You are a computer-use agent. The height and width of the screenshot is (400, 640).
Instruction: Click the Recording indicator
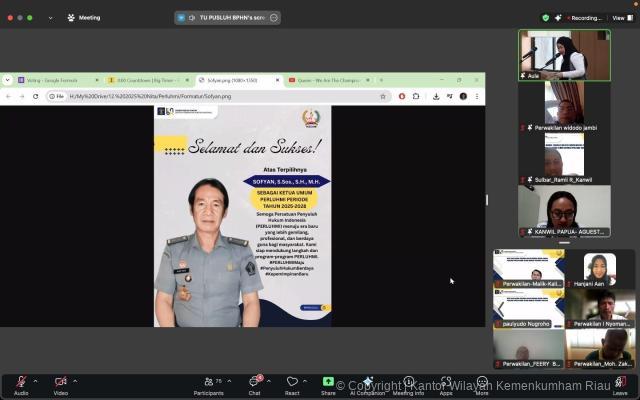click(x=584, y=17)
